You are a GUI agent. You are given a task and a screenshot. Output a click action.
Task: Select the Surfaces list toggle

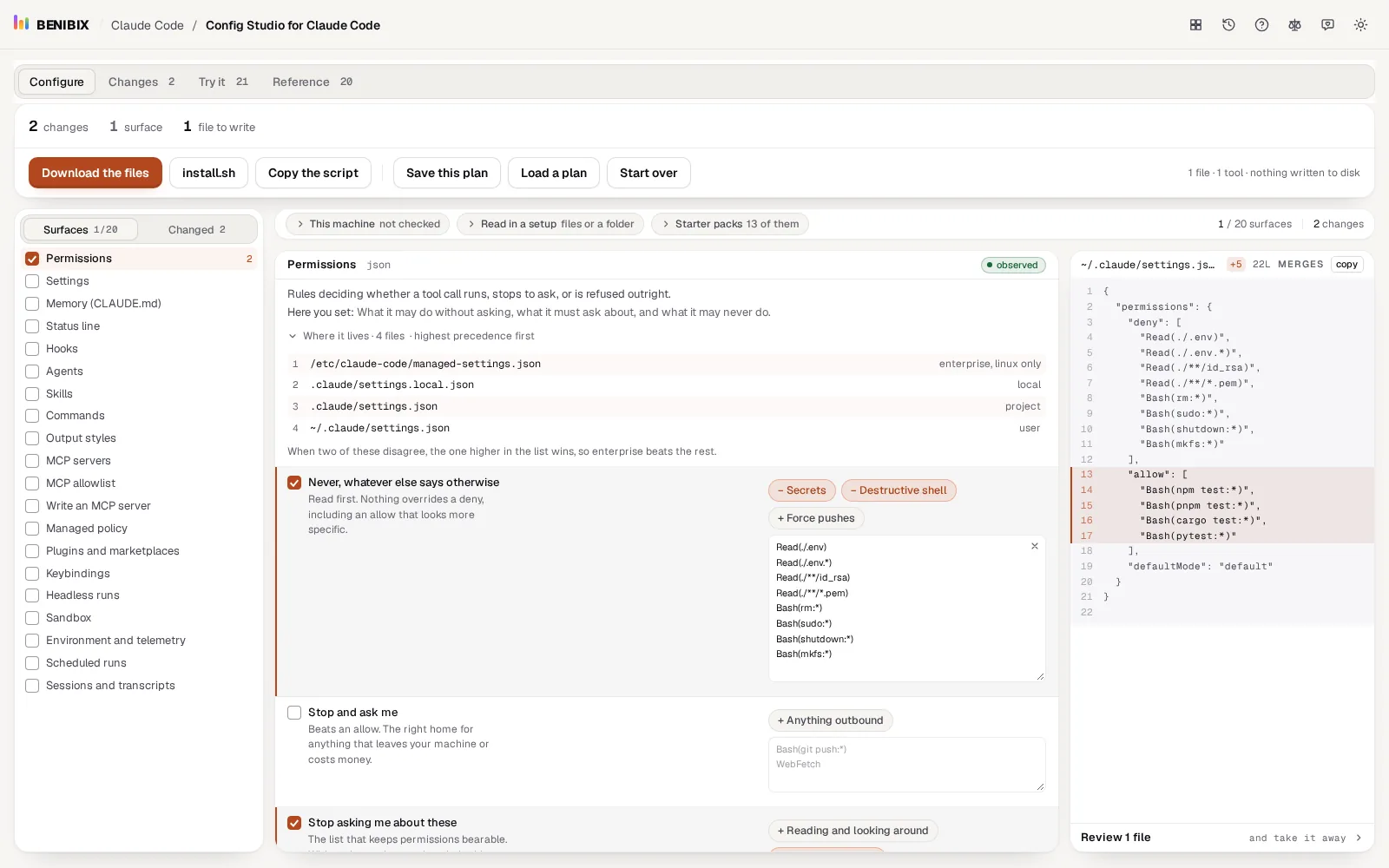[x=81, y=229]
